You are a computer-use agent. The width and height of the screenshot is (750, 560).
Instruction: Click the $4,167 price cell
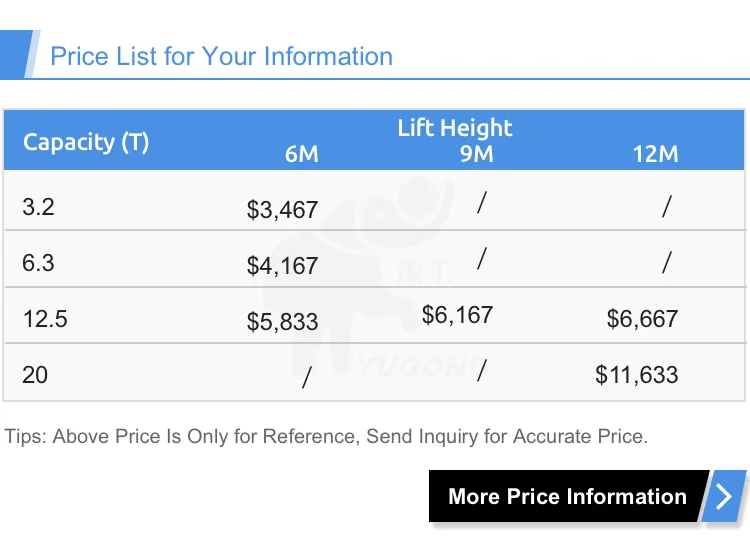click(x=282, y=266)
